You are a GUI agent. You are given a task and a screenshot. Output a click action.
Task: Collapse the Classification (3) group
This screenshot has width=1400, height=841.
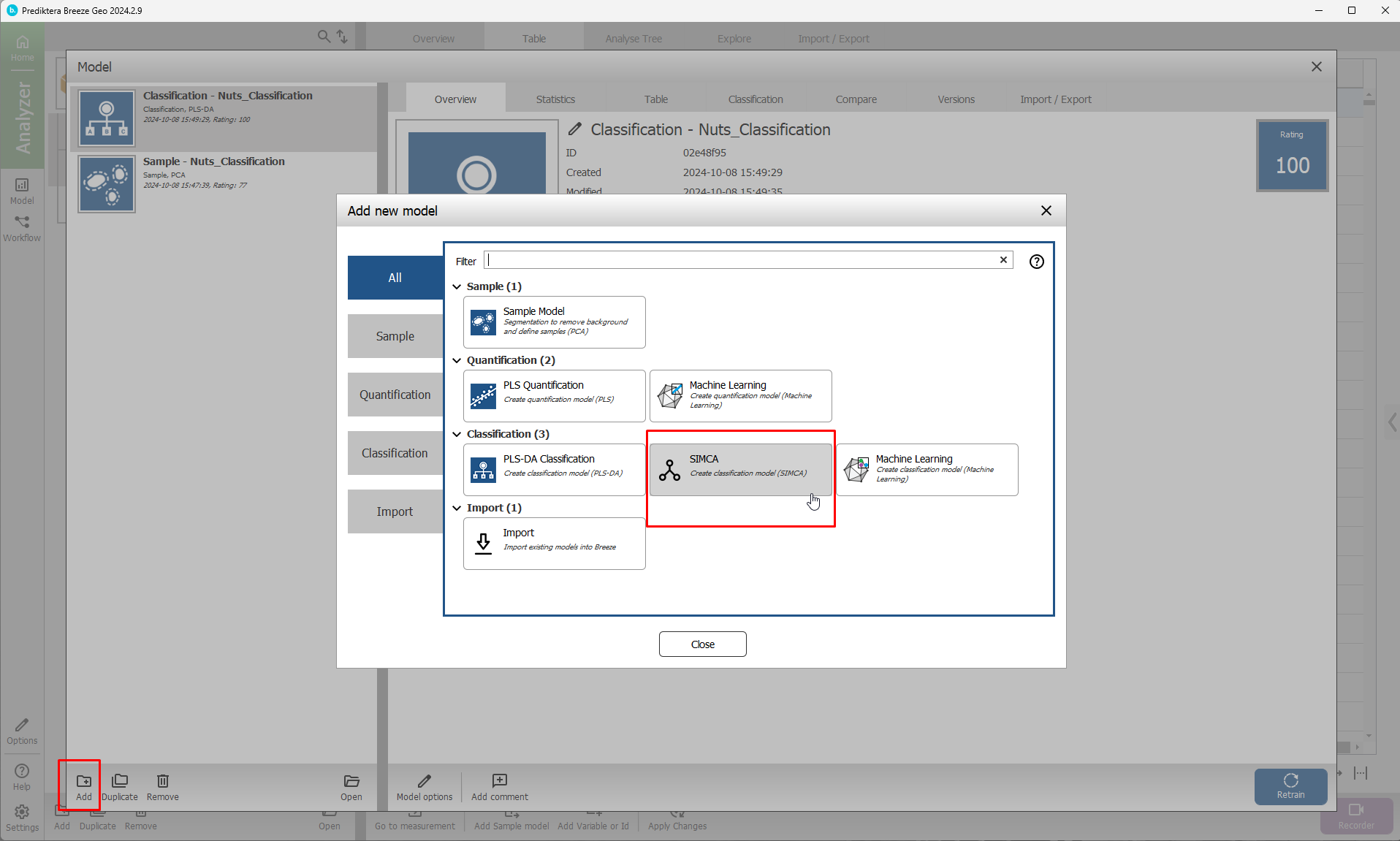[x=457, y=434]
